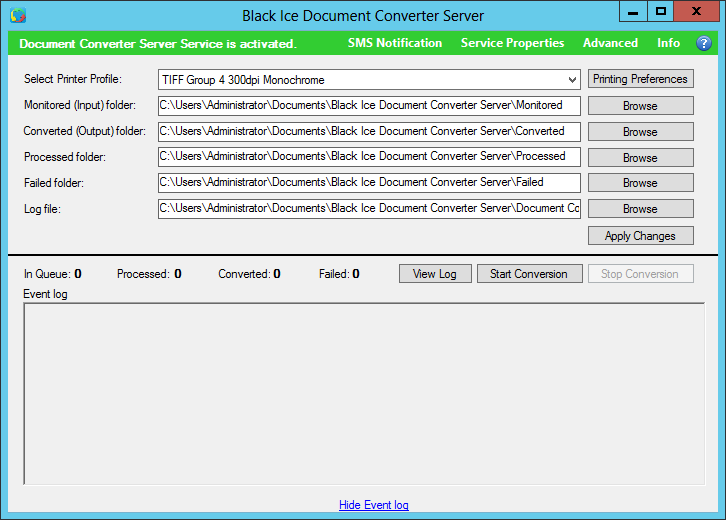Click into the Monitored folder path field
The width and height of the screenshot is (726, 520).
(369, 105)
